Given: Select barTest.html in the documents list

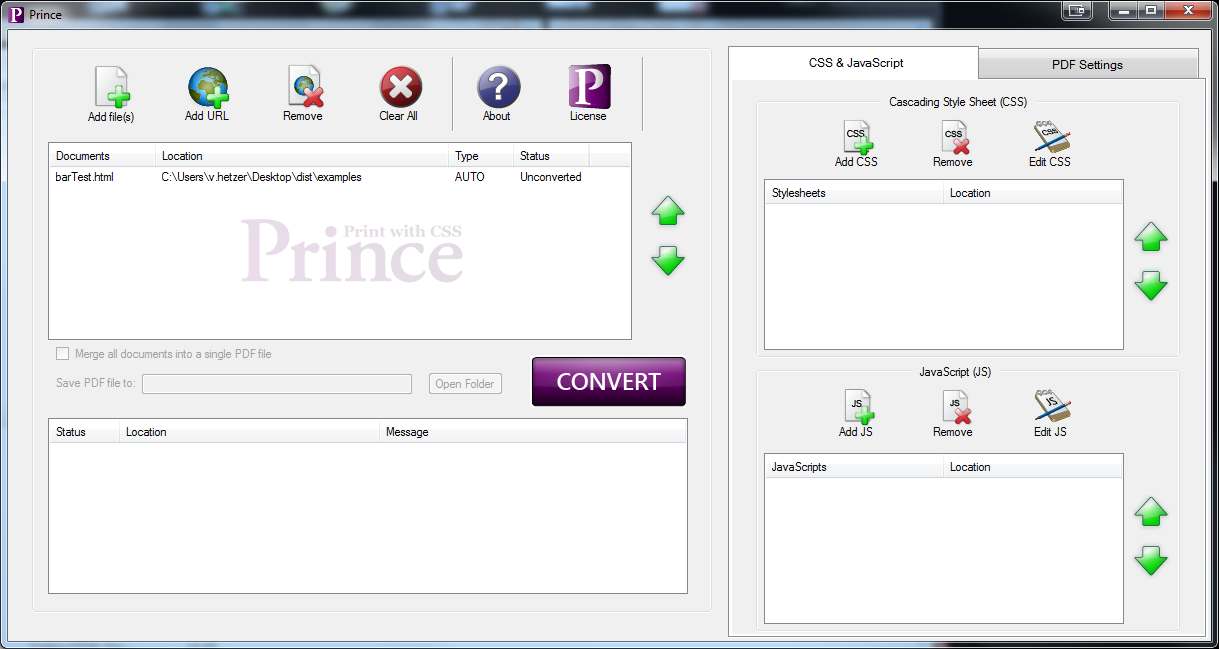Looking at the screenshot, I should point(84,177).
